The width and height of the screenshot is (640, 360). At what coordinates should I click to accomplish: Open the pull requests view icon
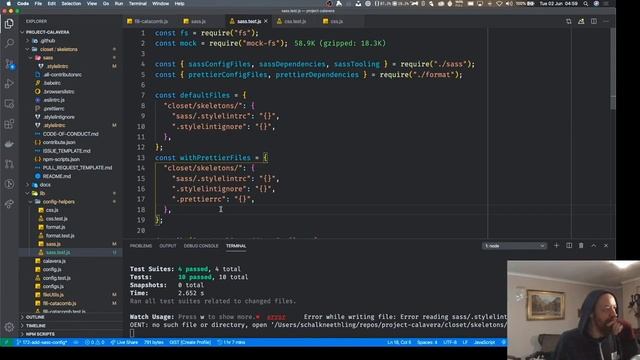[9, 164]
